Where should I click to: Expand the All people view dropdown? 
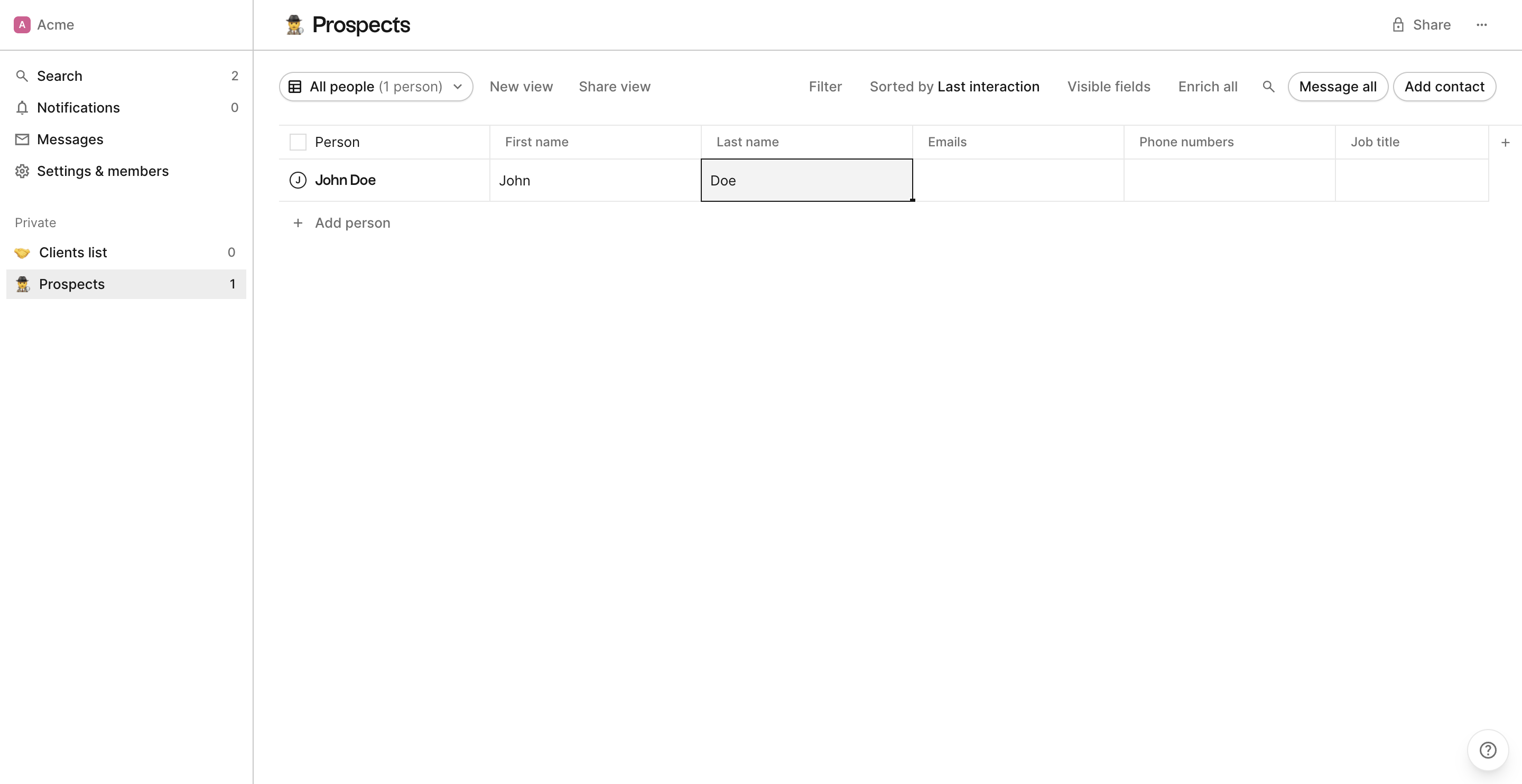tap(458, 86)
